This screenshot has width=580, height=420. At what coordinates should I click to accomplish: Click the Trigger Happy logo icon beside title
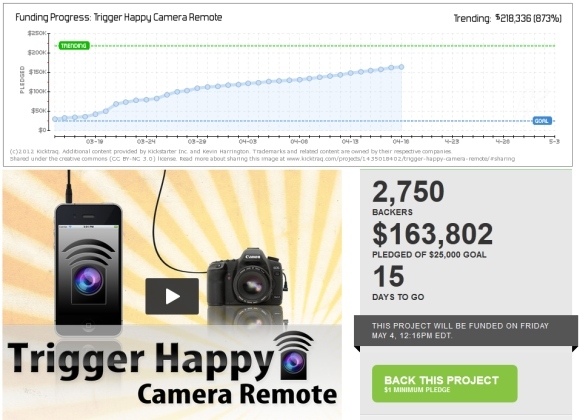tap(294, 355)
